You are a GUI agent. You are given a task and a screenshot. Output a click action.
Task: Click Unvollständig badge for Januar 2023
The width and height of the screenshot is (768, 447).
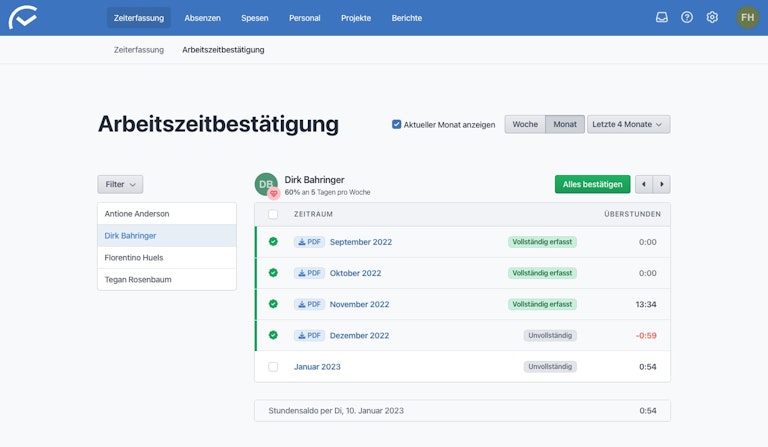(550, 367)
